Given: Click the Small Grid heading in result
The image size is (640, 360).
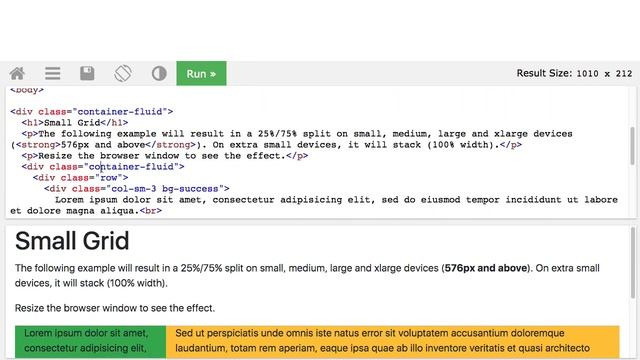Looking at the screenshot, I should (x=72, y=241).
